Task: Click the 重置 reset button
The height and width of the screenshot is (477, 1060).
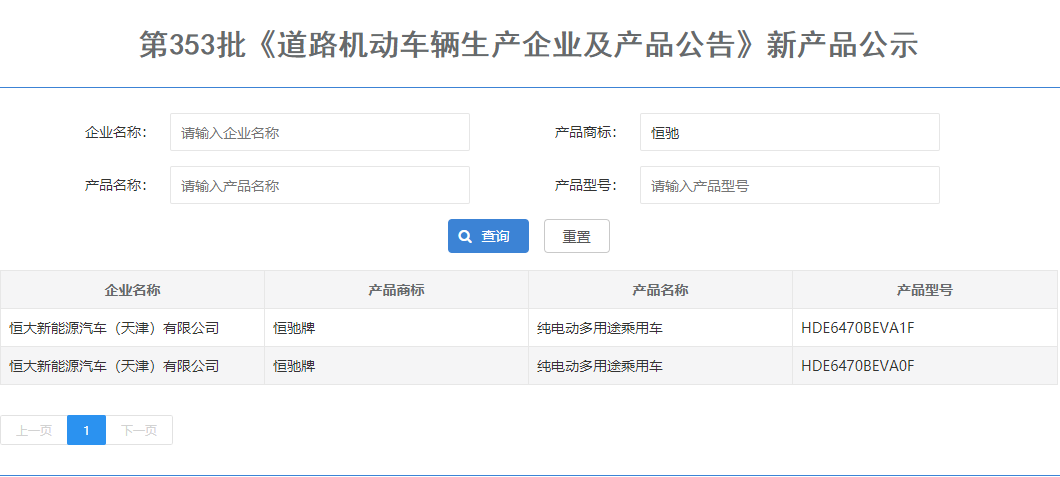Action: coord(577,236)
